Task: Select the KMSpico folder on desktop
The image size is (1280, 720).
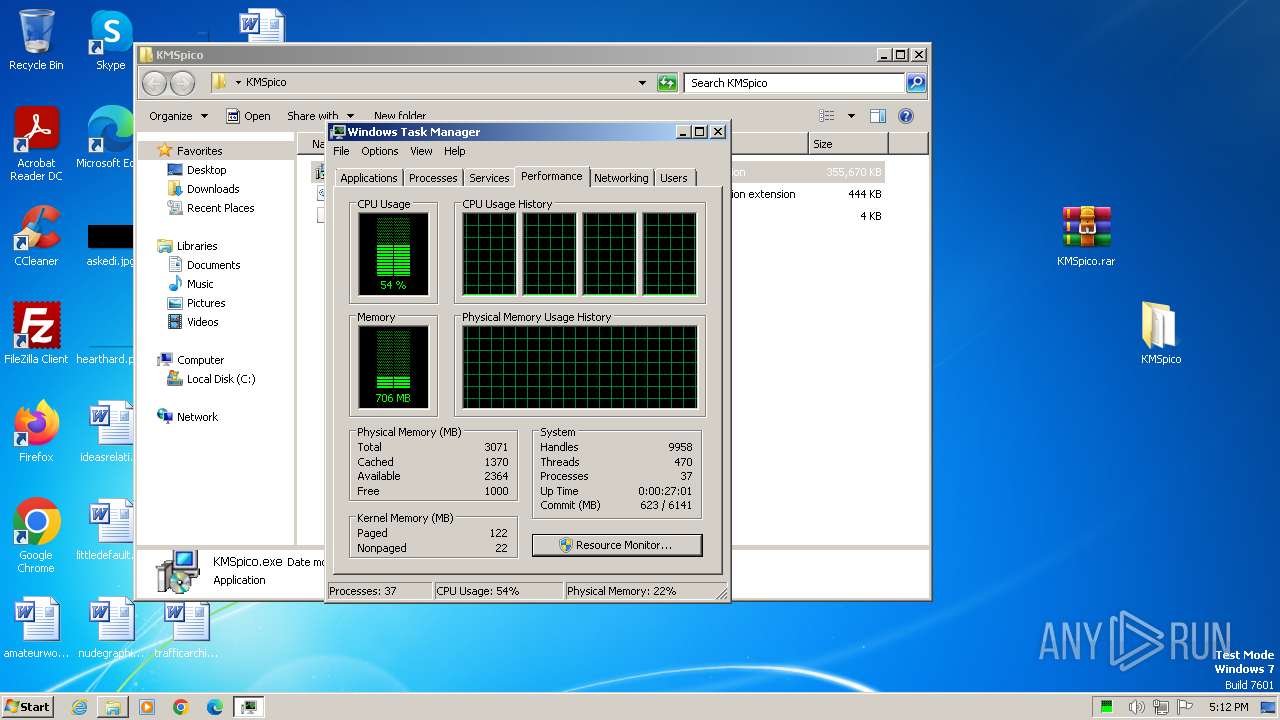Action: pos(1161,333)
